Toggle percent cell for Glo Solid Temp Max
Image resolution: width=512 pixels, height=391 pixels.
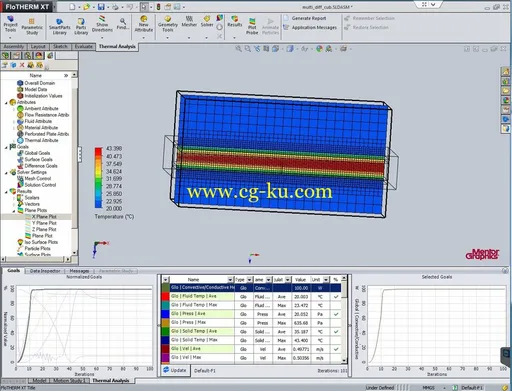coord(336,340)
